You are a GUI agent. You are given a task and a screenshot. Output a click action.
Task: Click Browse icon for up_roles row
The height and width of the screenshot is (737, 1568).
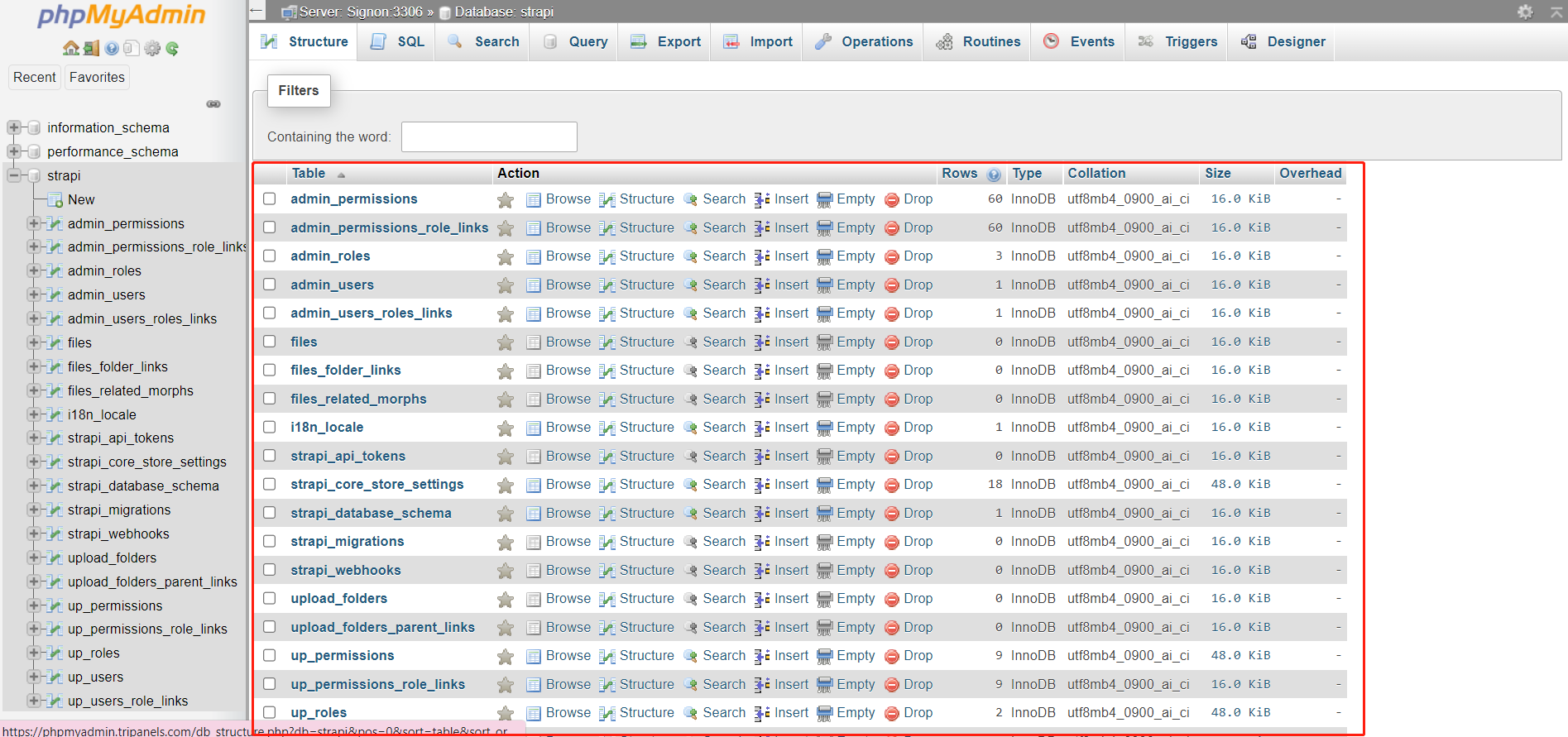point(534,713)
